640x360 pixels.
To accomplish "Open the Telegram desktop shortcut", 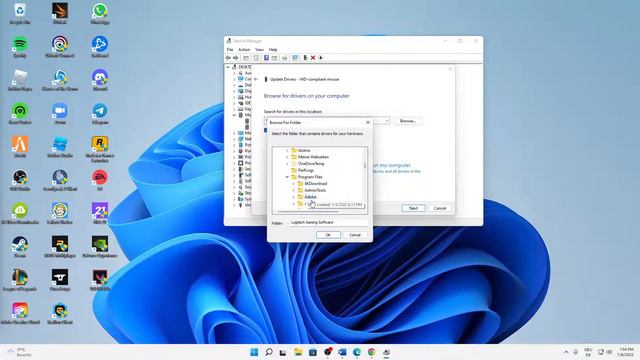I will (100, 114).
